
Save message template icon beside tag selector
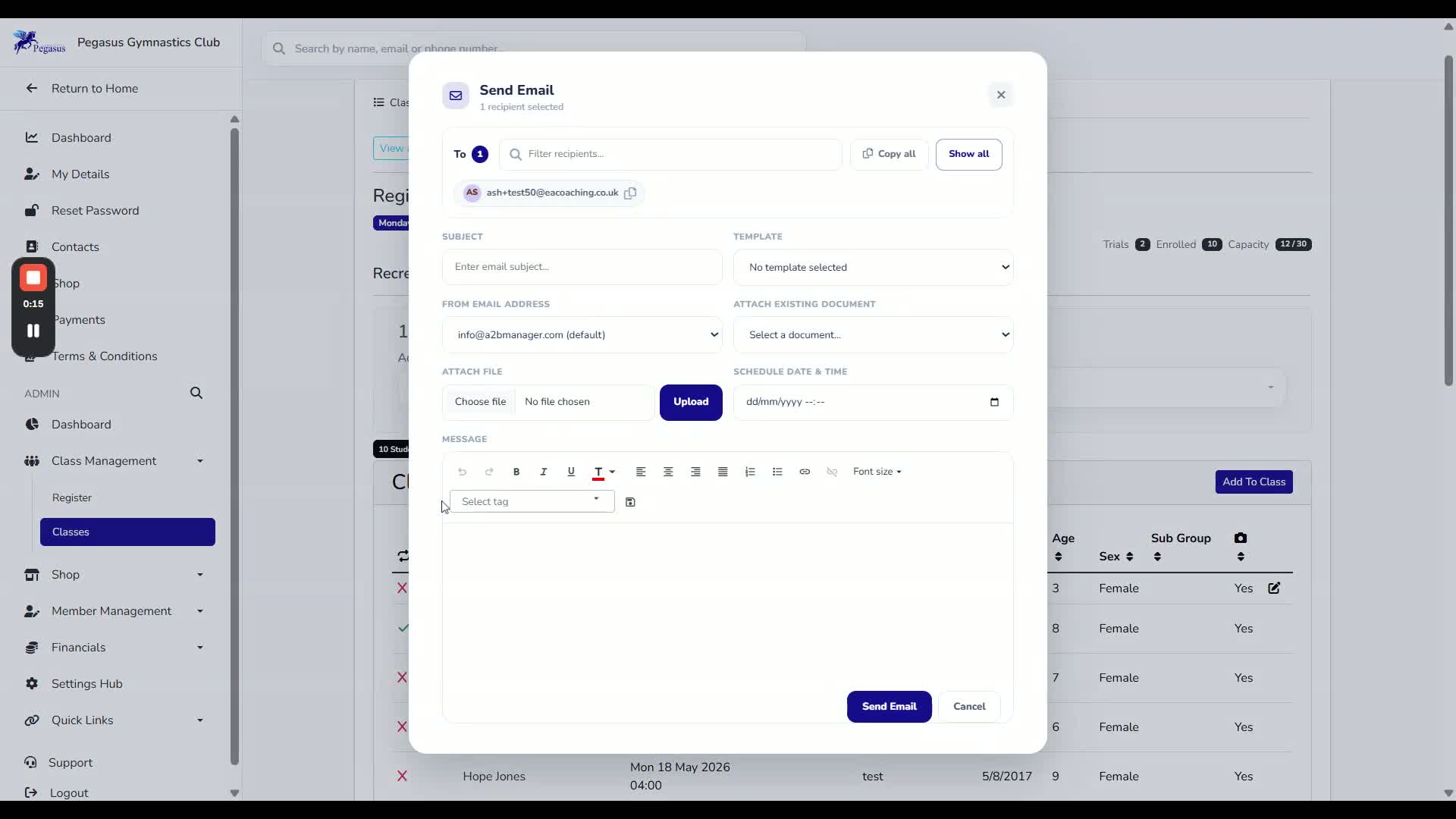tap(630, 502)
